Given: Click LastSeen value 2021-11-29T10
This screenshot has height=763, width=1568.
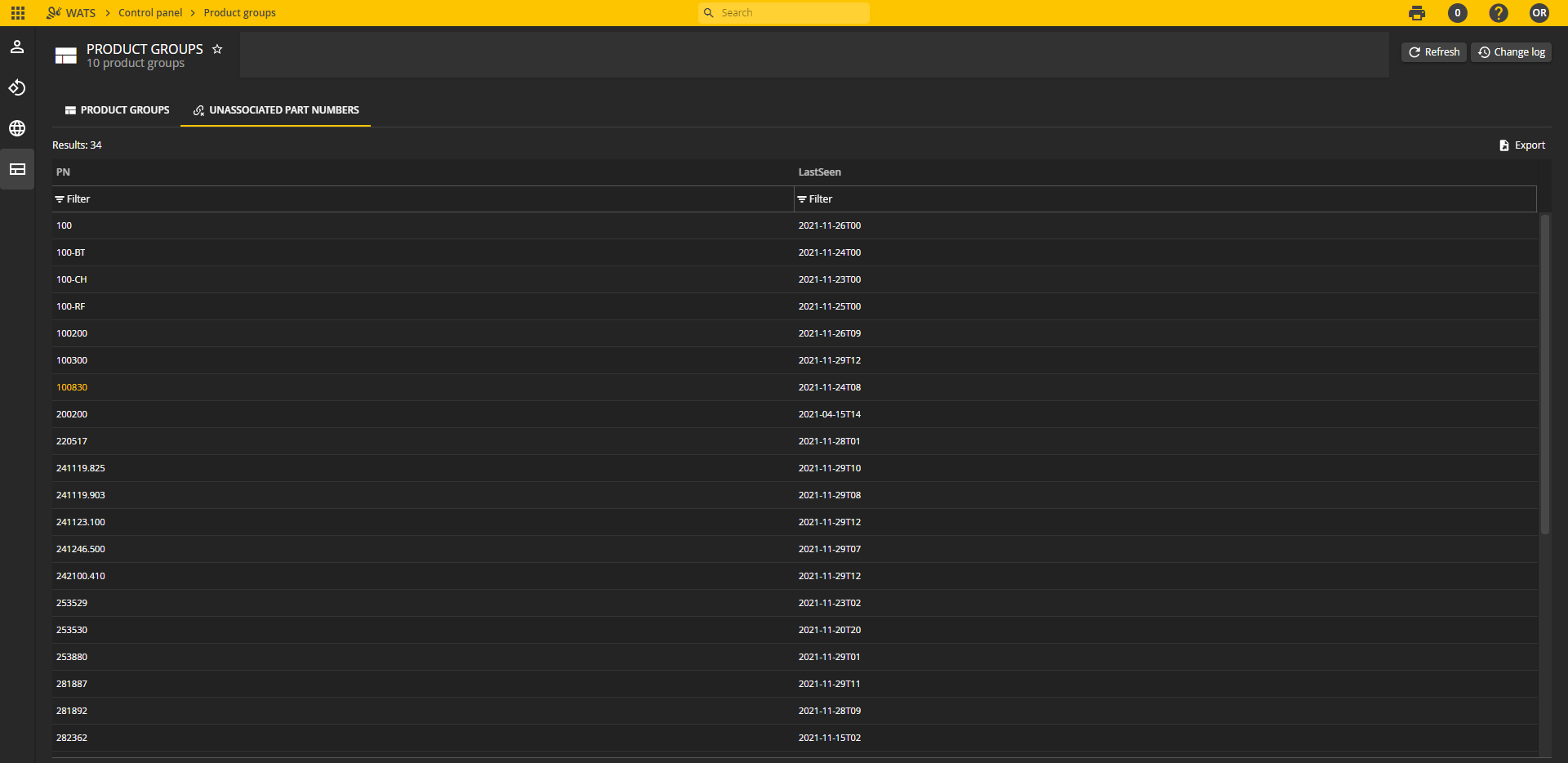Looking at the screenshot, I should tap(830, 469).
